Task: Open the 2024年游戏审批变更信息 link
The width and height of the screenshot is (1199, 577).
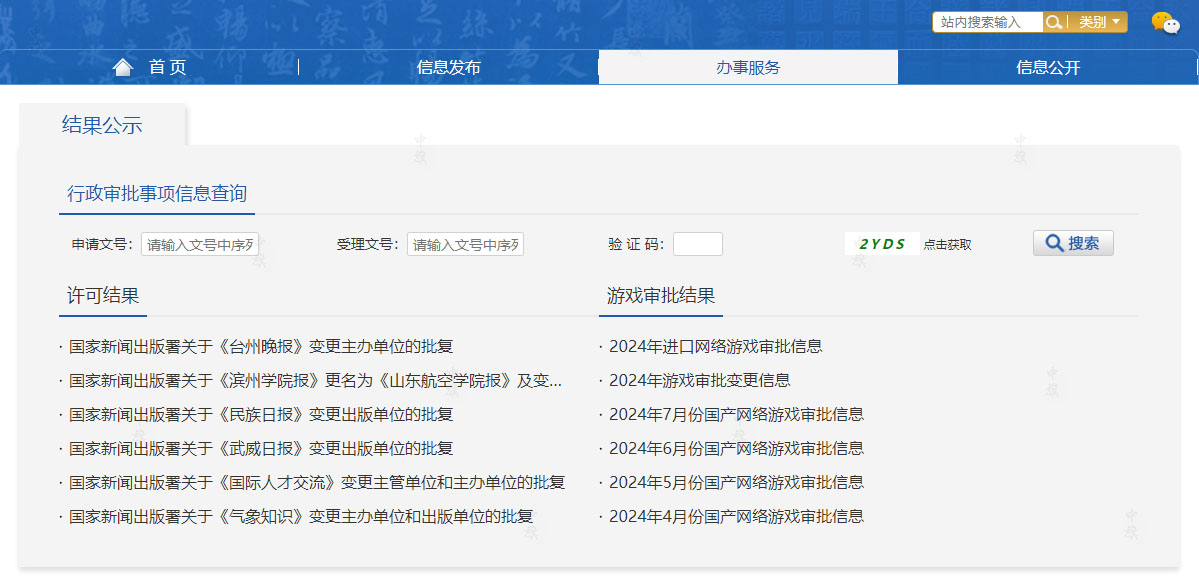Action: [x=700, y=380]
